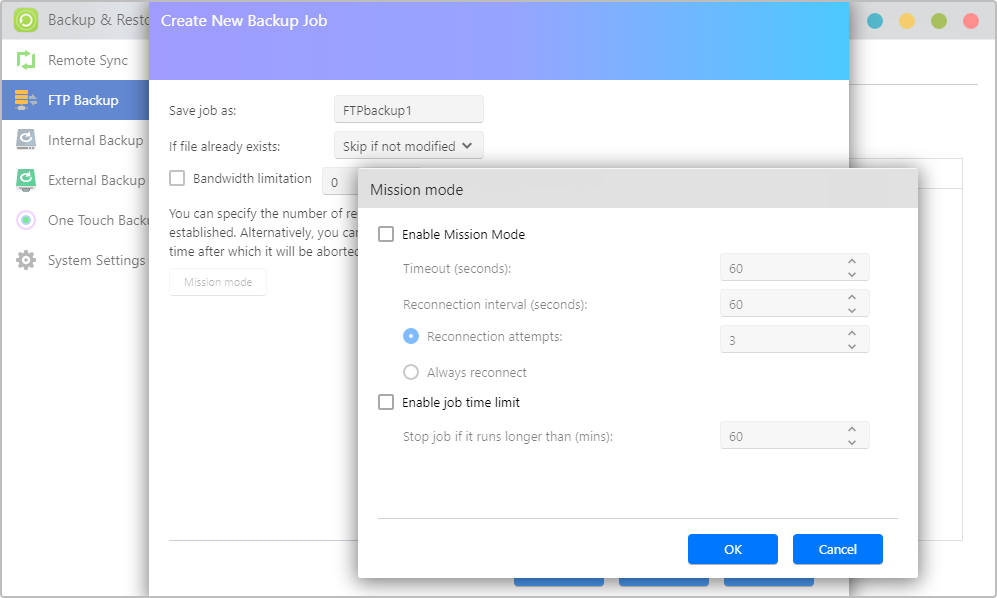Check the Bandwidth limitation box
Image resolution: width=997 pixels, height=598 pixels.
tap(177, 178)
